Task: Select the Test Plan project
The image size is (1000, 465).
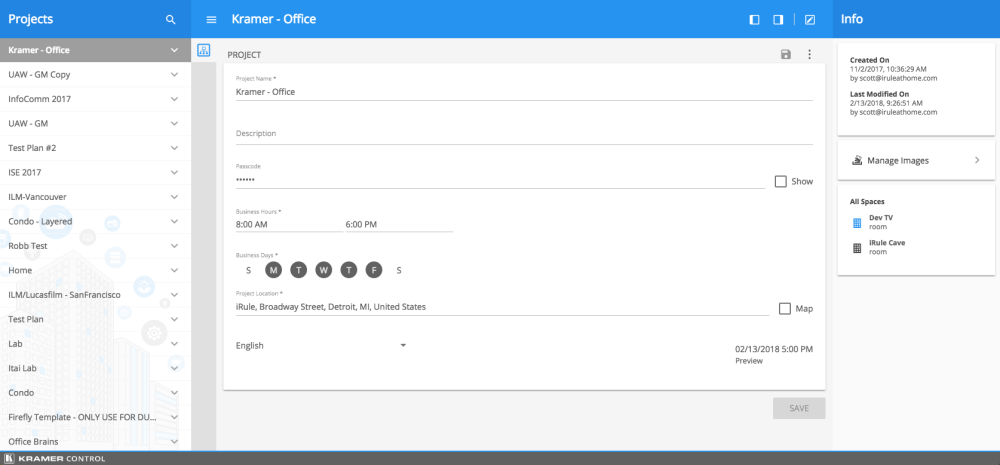Action: pyautogui.click(x=95, y=319)
